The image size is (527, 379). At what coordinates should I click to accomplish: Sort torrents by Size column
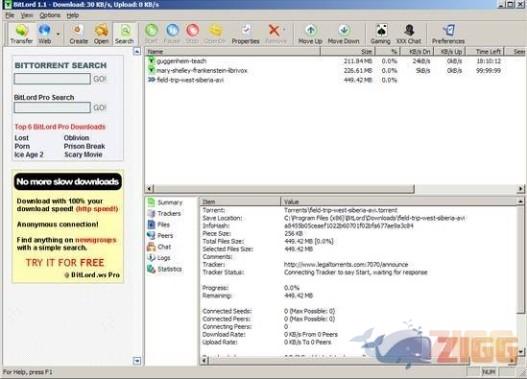click(348, 51)
